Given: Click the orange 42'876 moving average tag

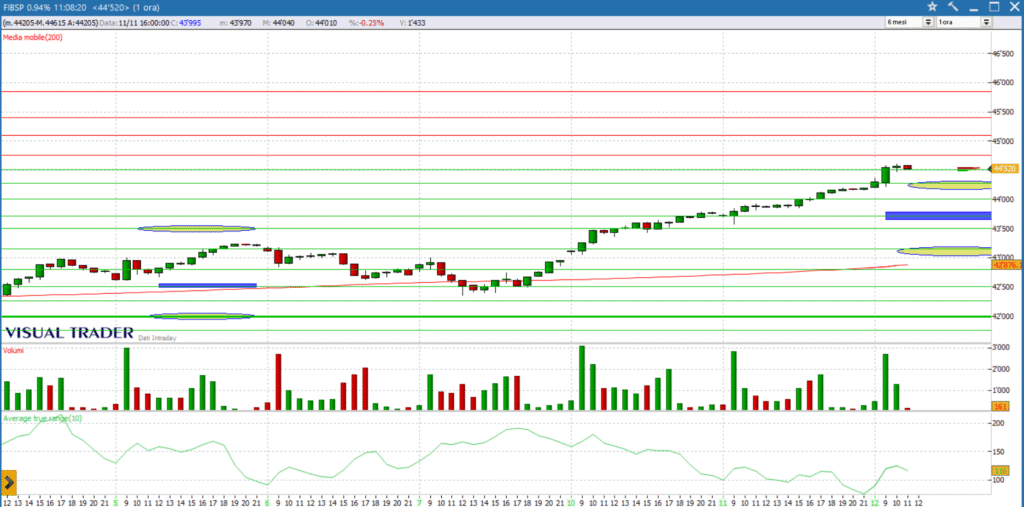Looking at the screenshot, I should tap(1008, 265).
